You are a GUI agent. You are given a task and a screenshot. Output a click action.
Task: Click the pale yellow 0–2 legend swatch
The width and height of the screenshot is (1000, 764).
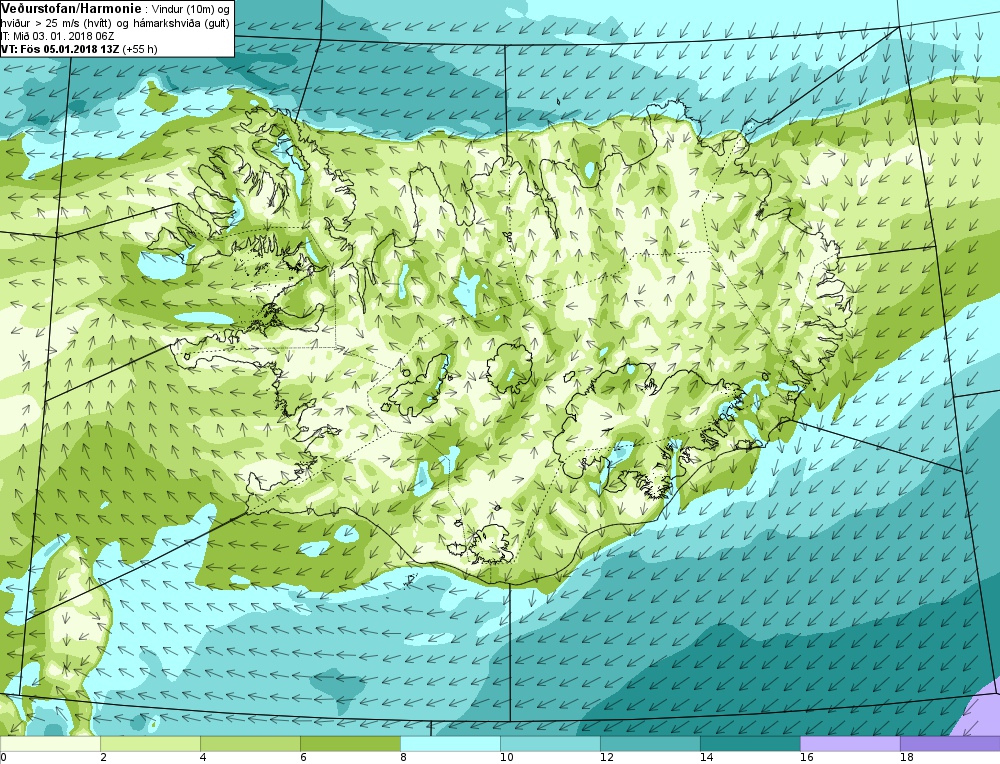pos(50,744)
